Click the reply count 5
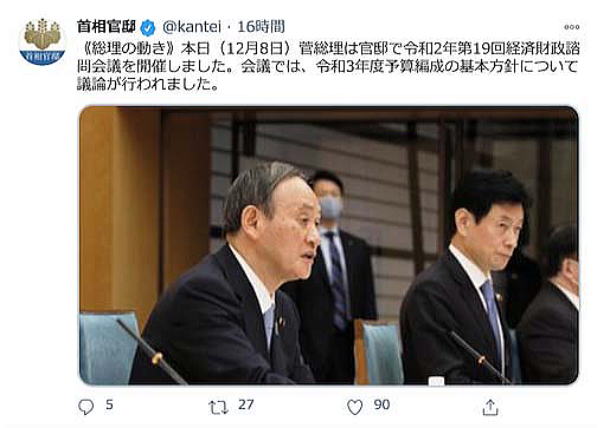Screen dimensions: 610x428 (109, 405)
